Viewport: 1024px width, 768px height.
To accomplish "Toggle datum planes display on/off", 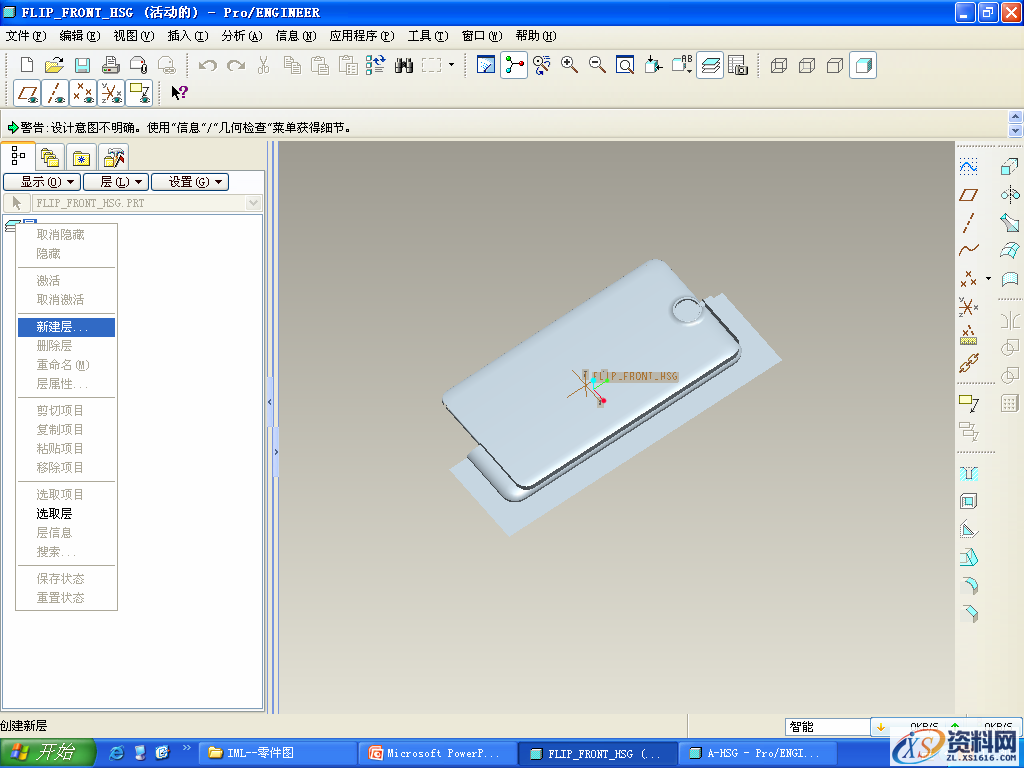I will pos(28,93).
